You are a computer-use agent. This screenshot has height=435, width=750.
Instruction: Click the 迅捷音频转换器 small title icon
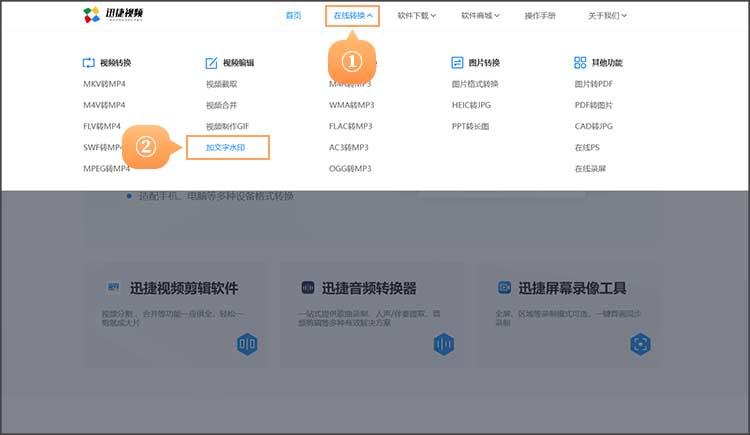(308, 288)
